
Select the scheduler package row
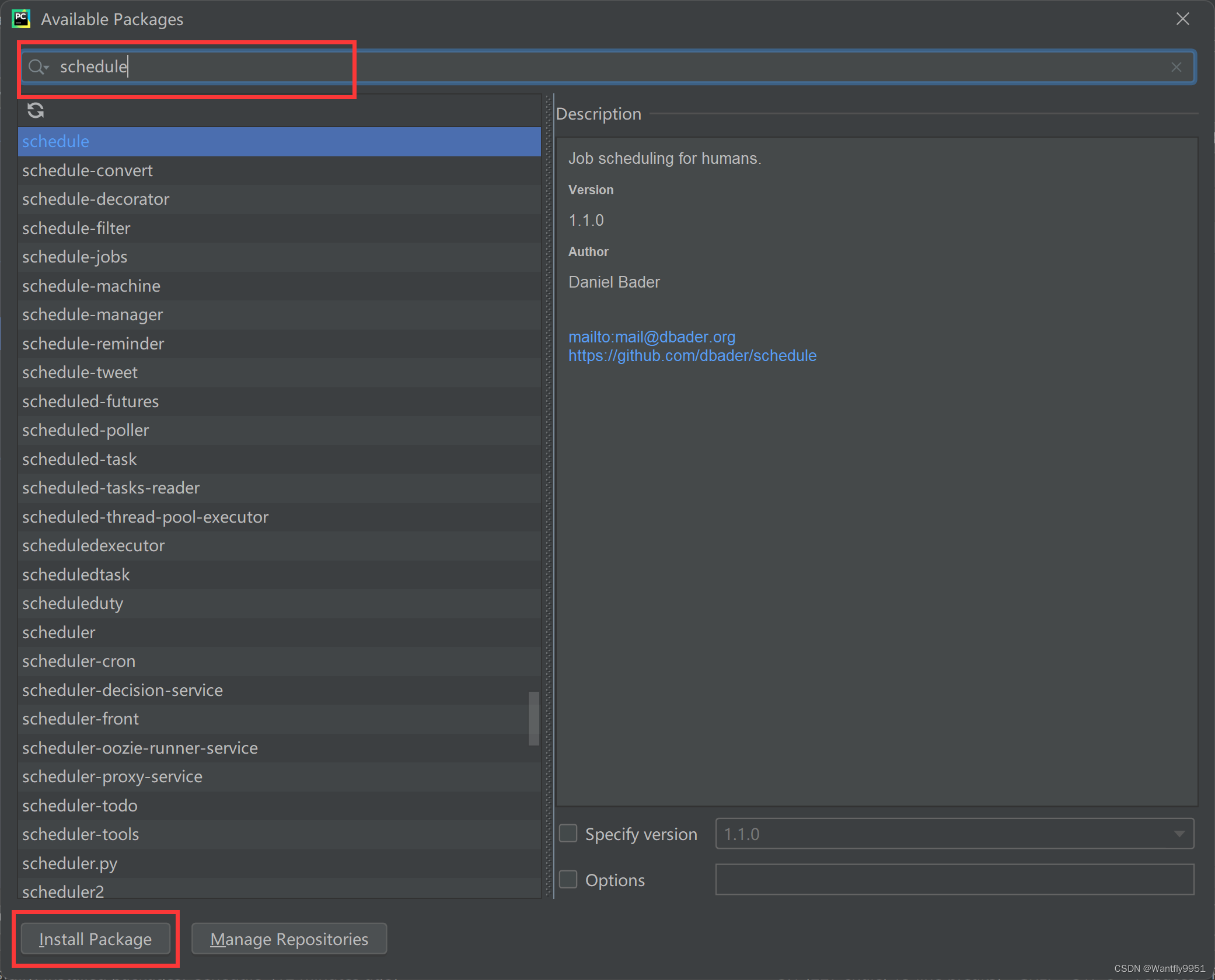pos(280,632)
